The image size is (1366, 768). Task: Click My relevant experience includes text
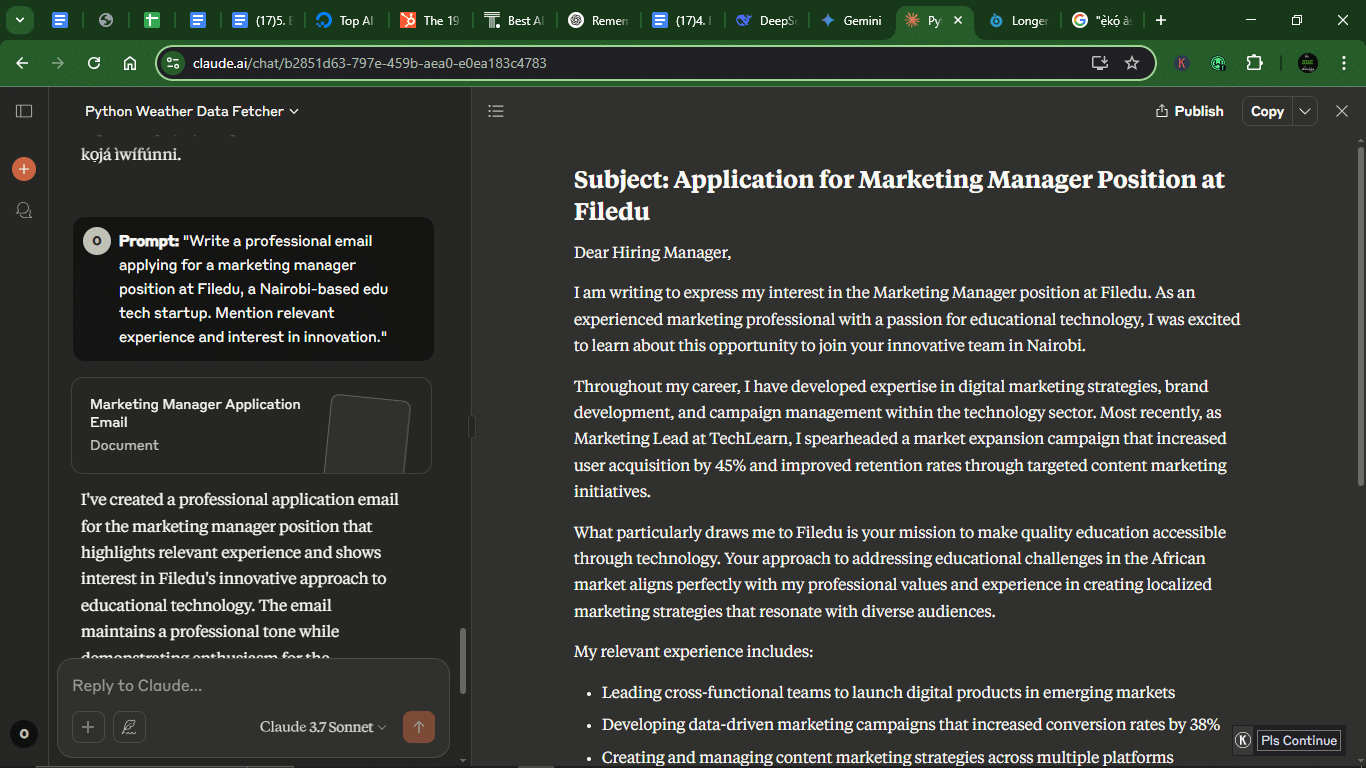(x=694, y=652)
